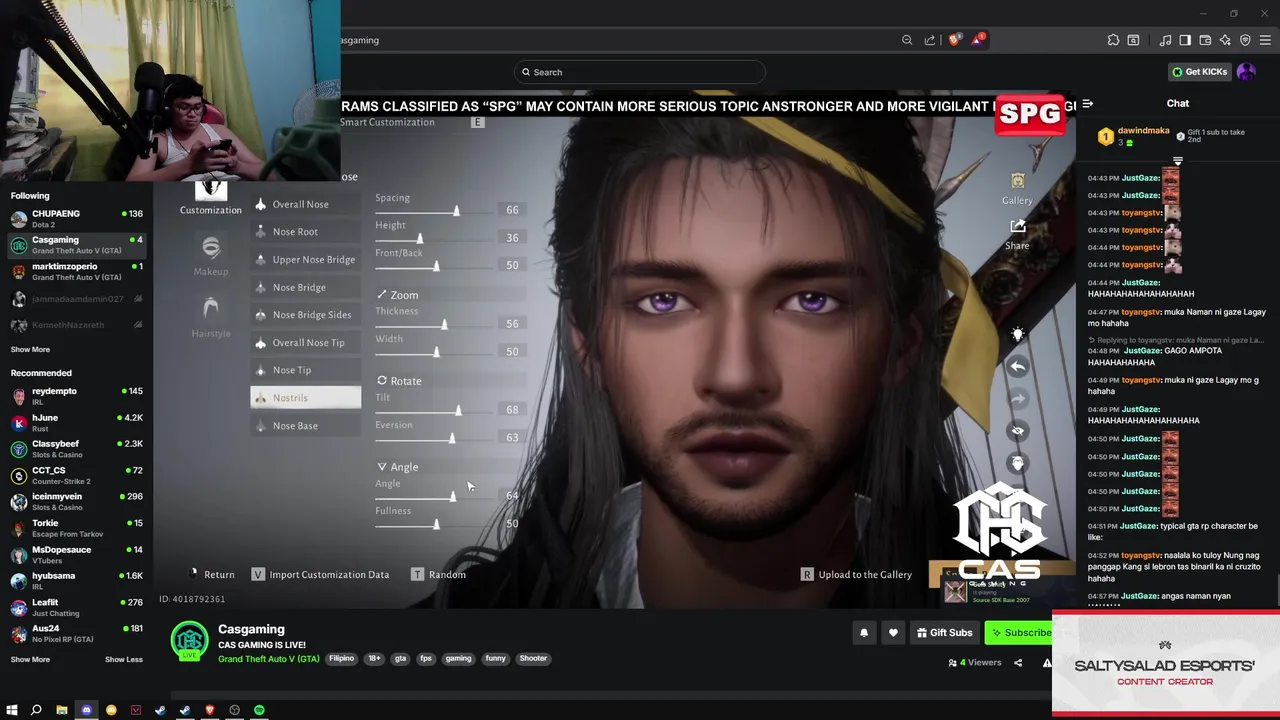This screenshot has width=1280, height=720.
Task: Open the media control music note icon
Action: 1165,40
